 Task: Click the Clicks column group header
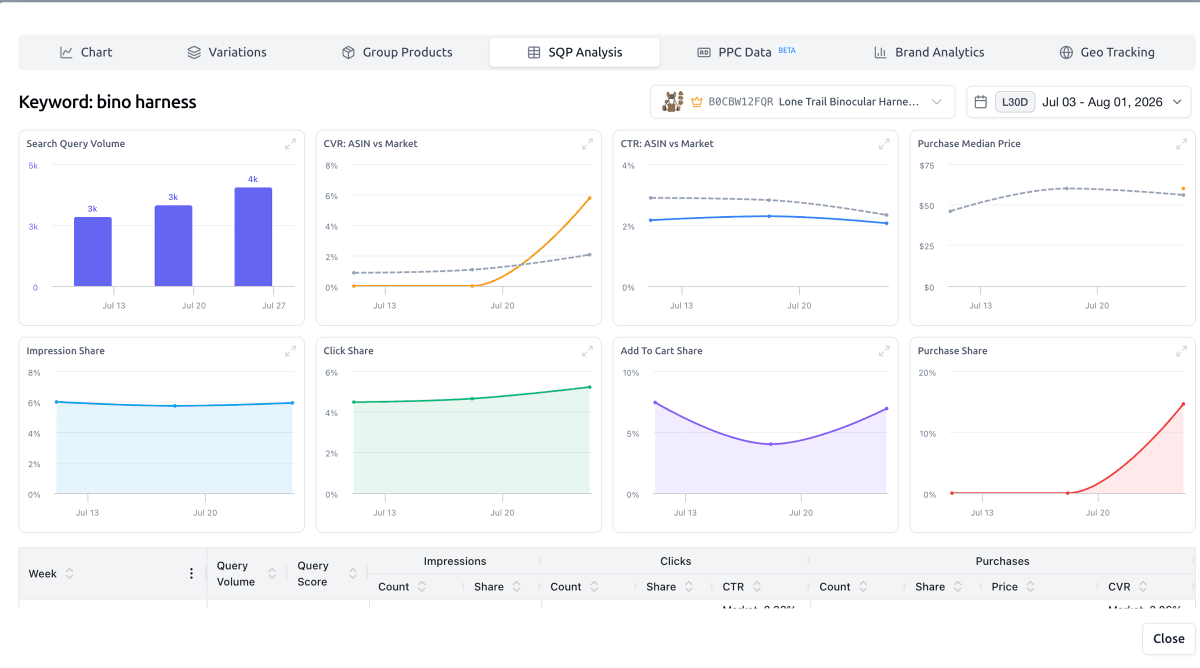point(676,561)
